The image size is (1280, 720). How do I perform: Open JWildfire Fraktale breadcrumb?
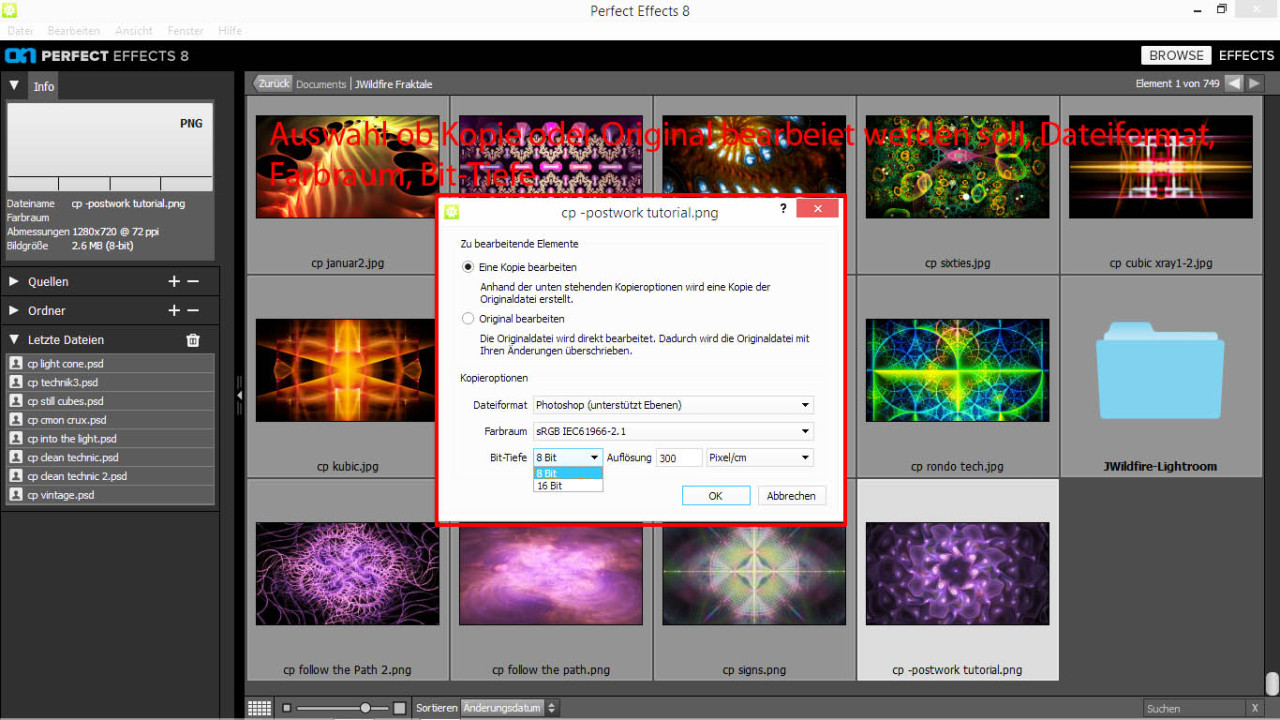coord(393,84)
